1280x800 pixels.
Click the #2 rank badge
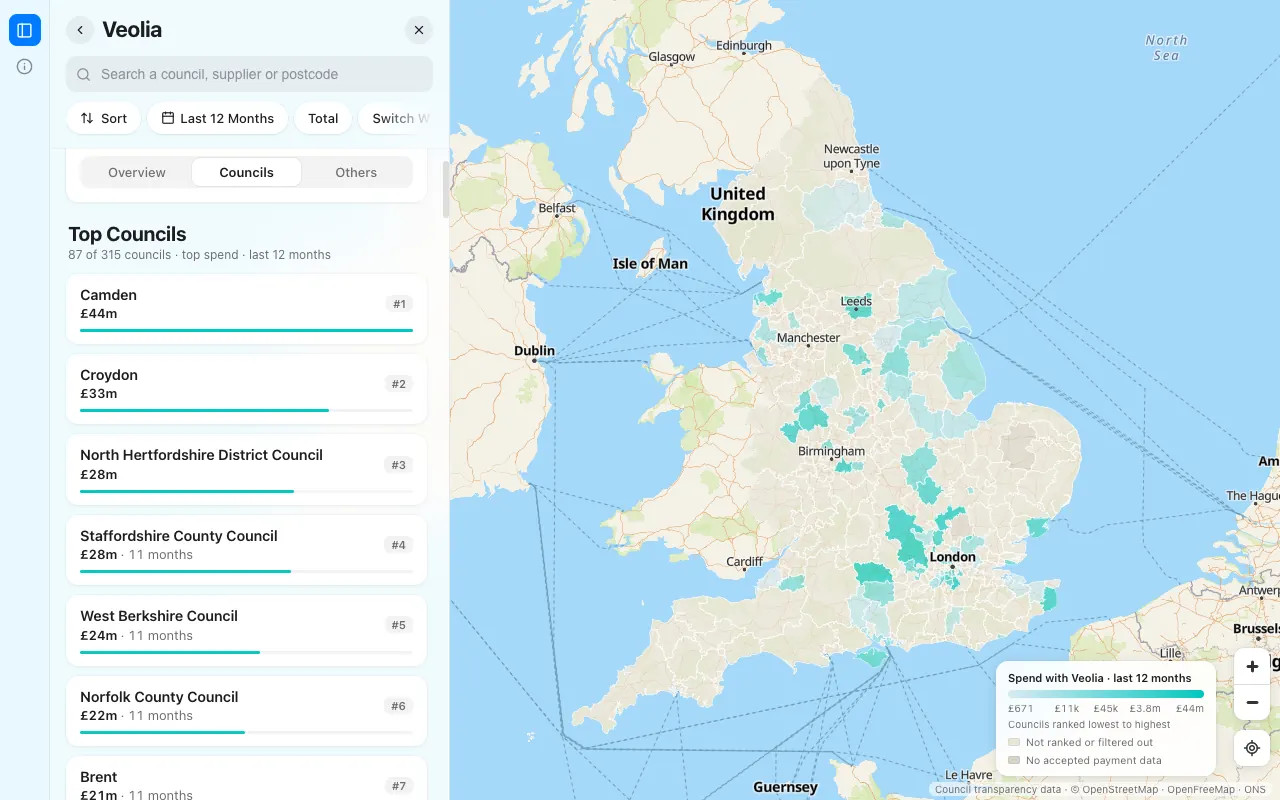399,384
